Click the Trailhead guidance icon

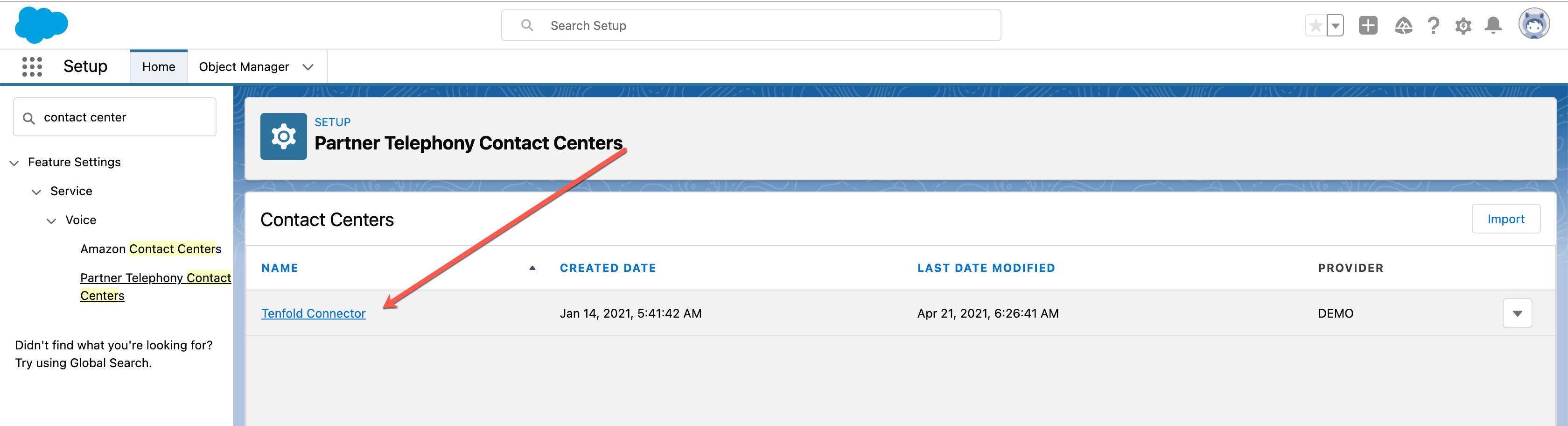tap(1403, 25)
